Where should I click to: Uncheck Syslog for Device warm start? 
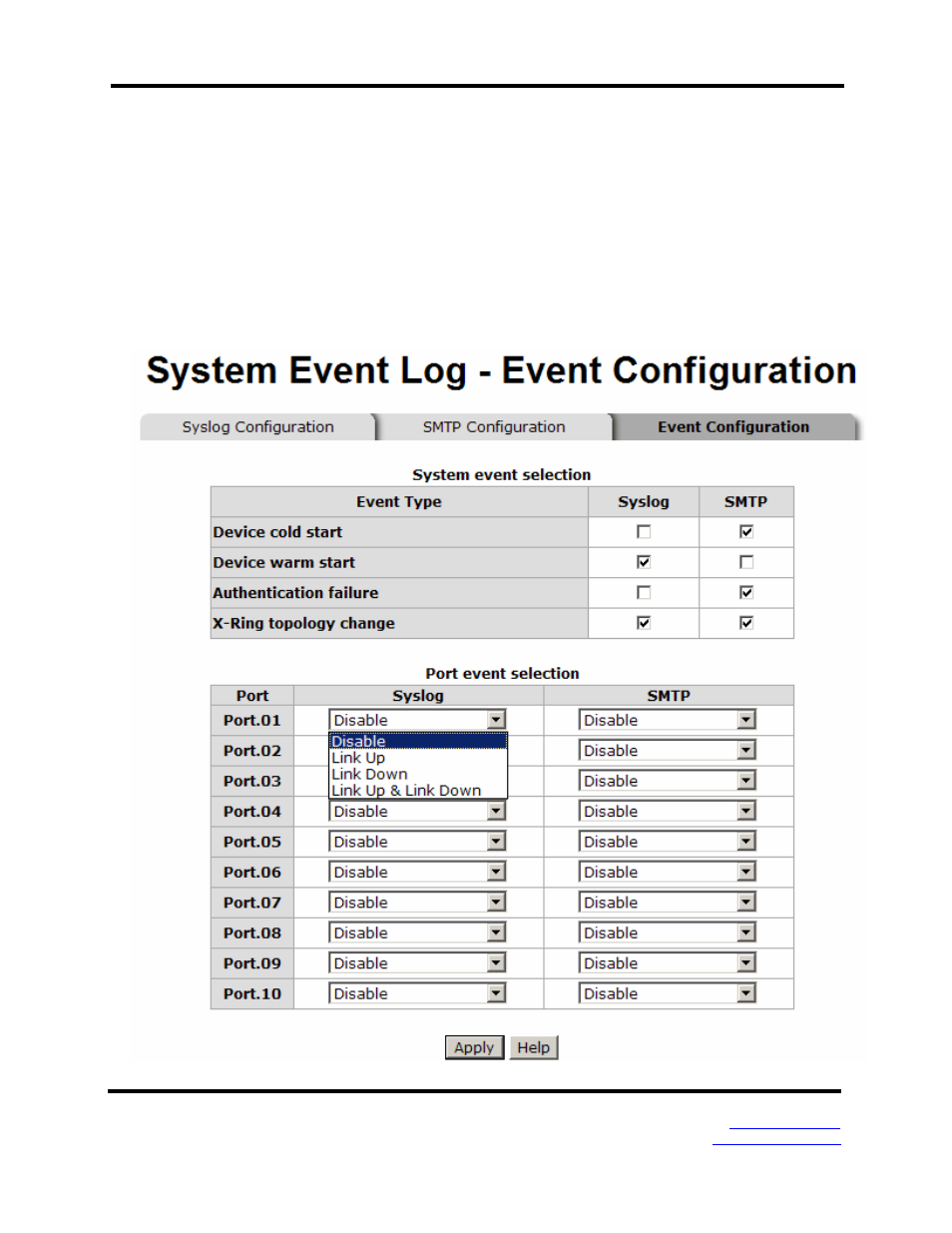point(644,562)
